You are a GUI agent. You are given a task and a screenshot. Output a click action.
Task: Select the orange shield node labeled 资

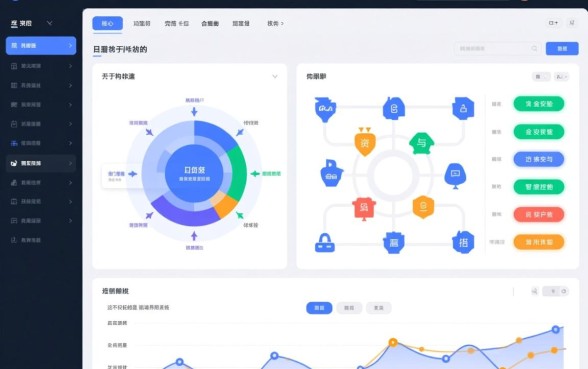tap(364, 141)
